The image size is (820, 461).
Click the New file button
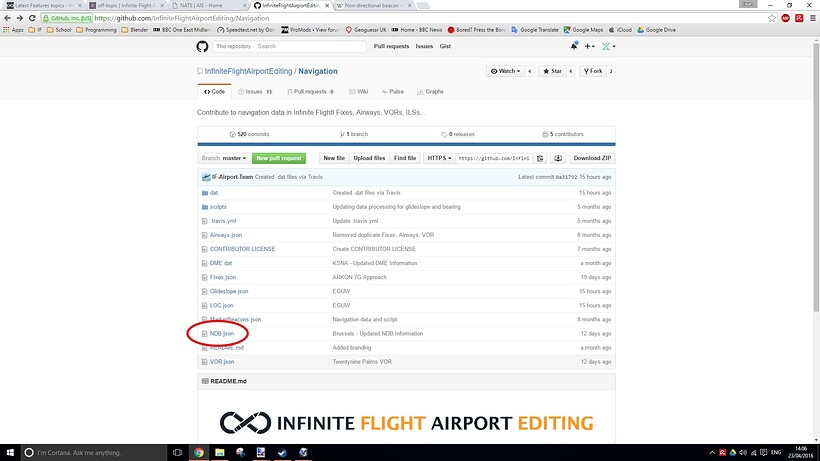(x=334, y=158)
